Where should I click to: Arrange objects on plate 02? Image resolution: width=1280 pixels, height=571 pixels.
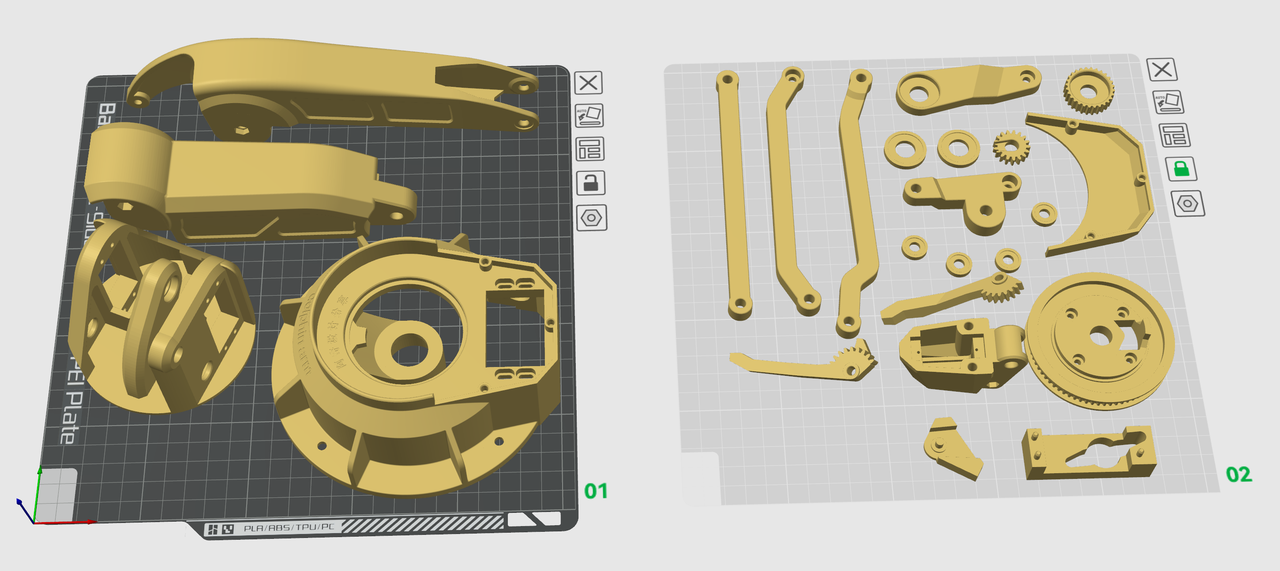[x=1173, y=135]
